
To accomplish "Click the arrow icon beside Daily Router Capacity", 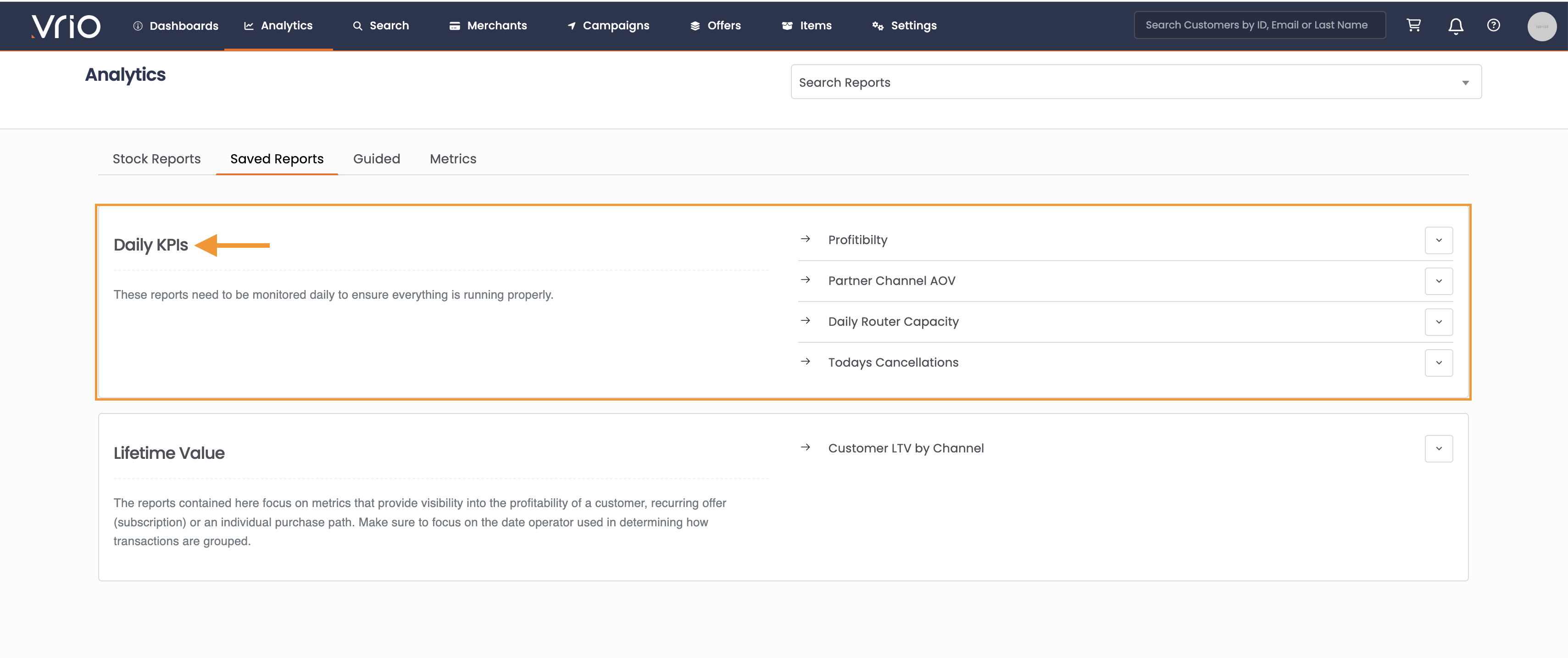I will click(x=805, y=320).
